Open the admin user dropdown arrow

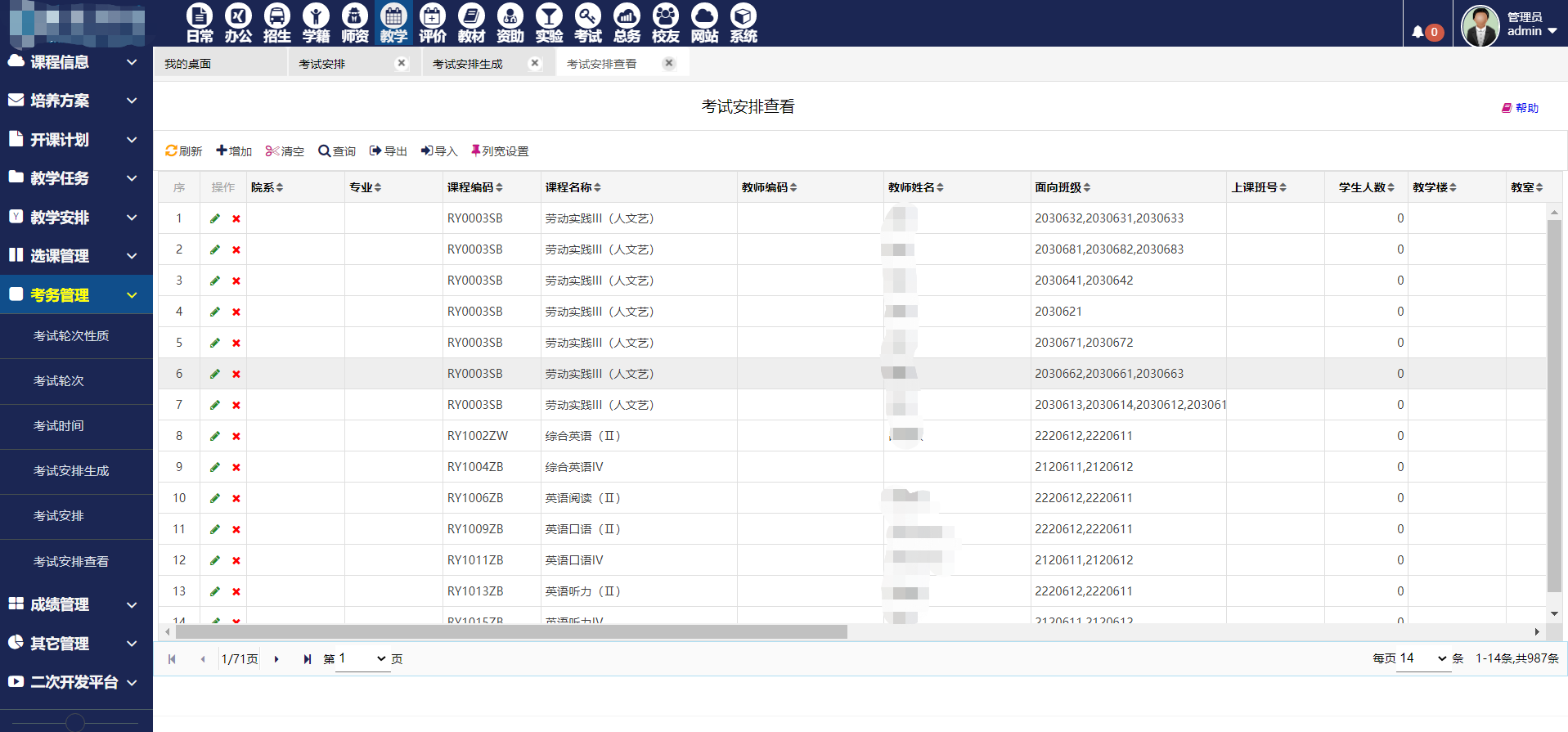pos(1552,31)
